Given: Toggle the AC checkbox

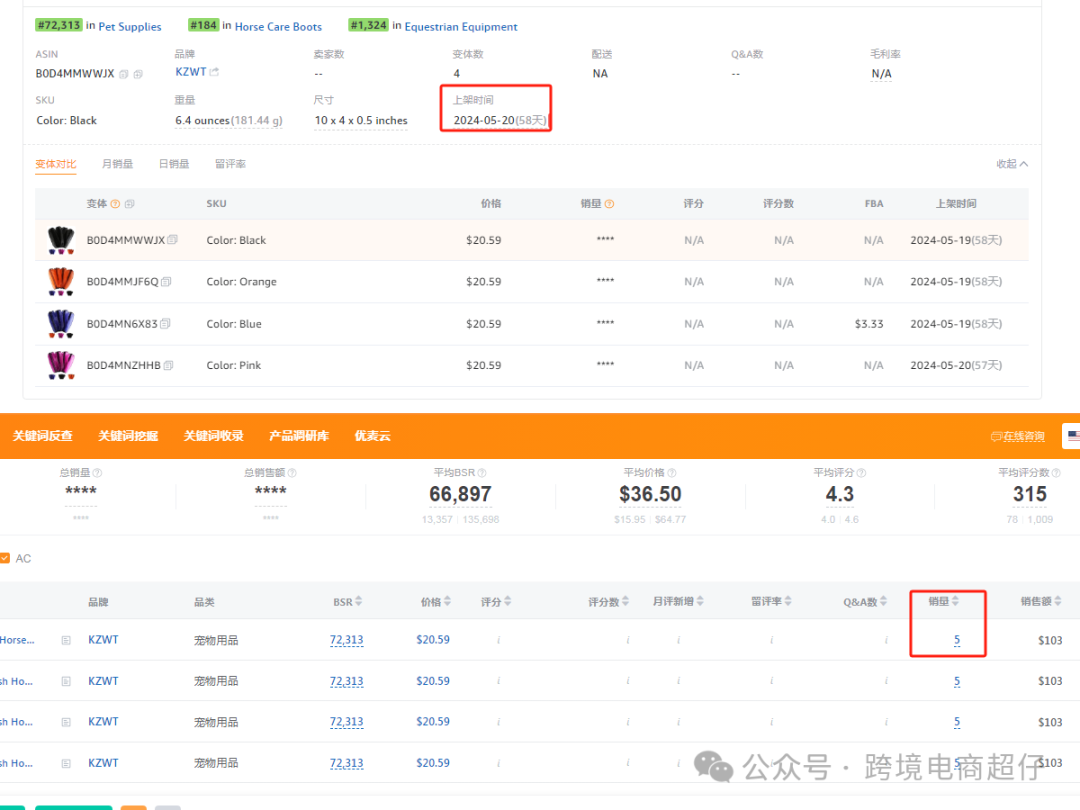Looking at the screenshot, I should coord(5,558).
